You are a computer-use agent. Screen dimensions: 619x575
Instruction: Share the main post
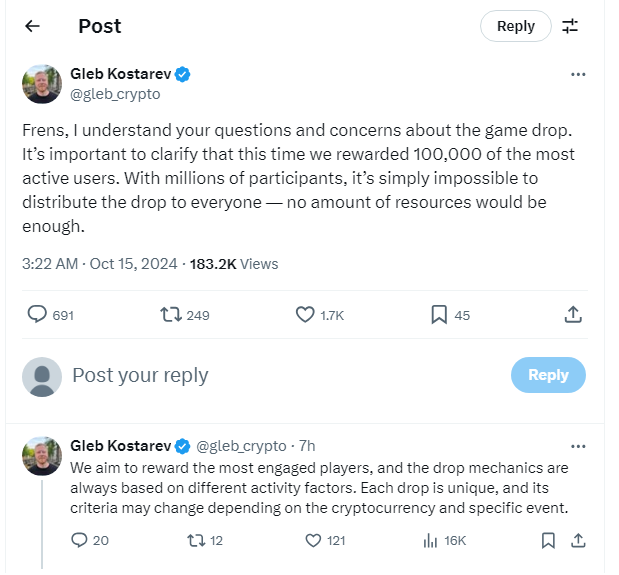click(x=573, y=315)
